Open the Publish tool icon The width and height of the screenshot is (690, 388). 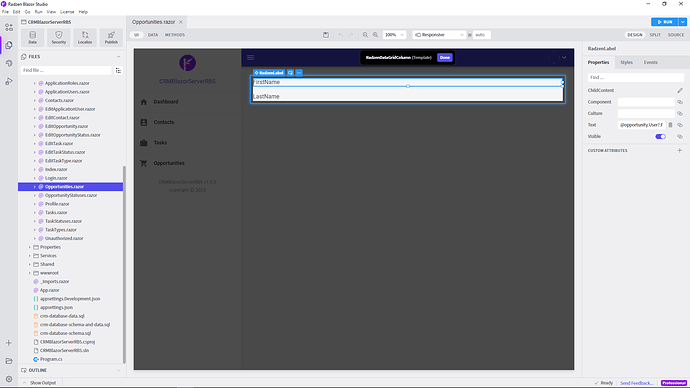coord(111,37)
